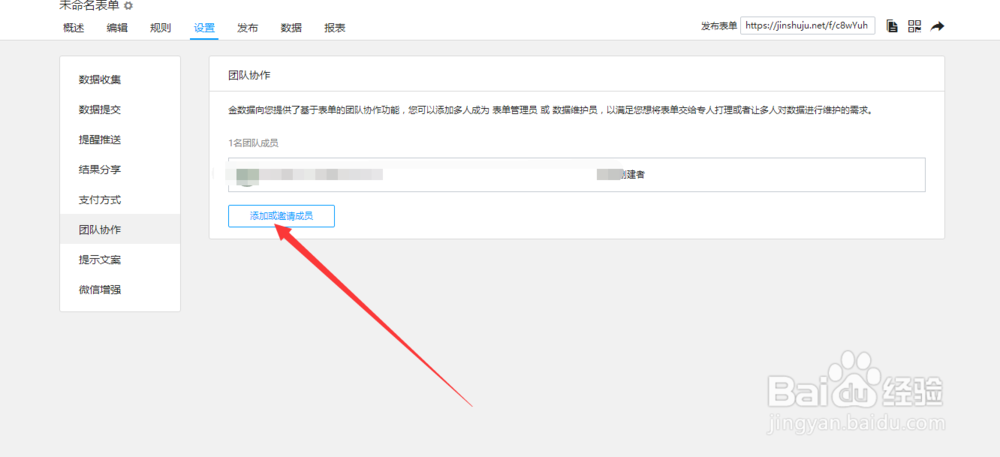Click the 团队协作 panel heading

[249, 75]
